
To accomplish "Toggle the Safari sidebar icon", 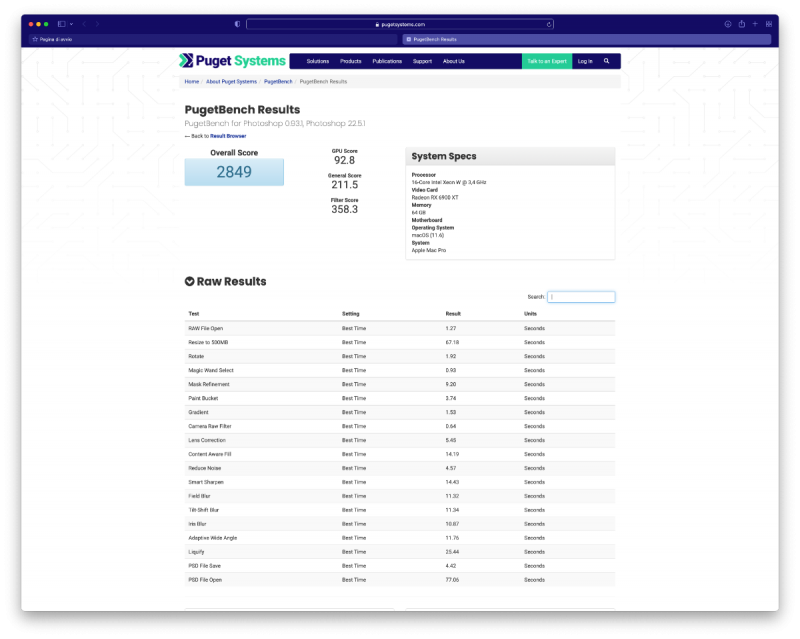I will (x=62, y=24).
